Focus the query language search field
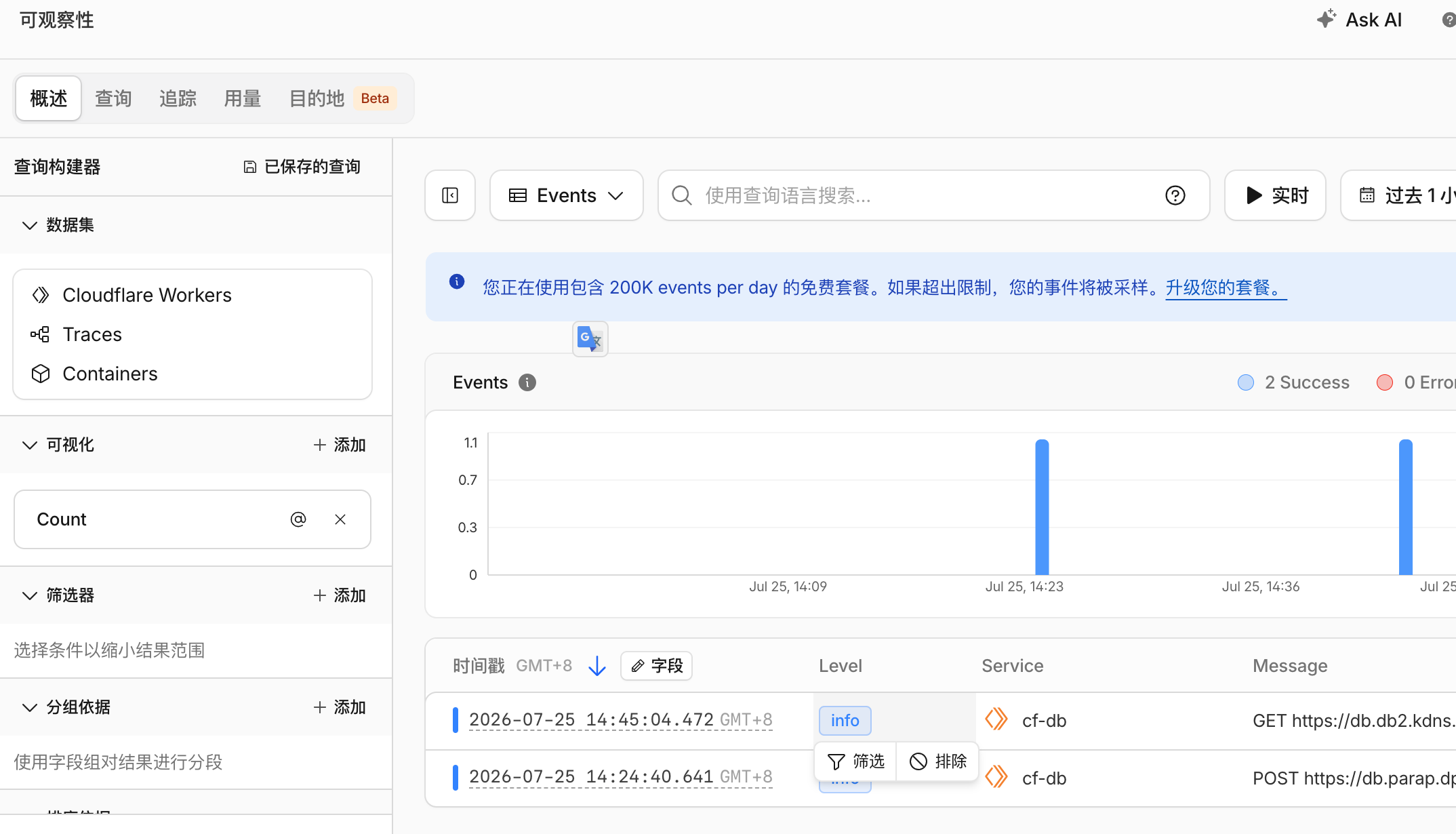Viewport: 1456px width, 834px height. click(x=933, y=195)
